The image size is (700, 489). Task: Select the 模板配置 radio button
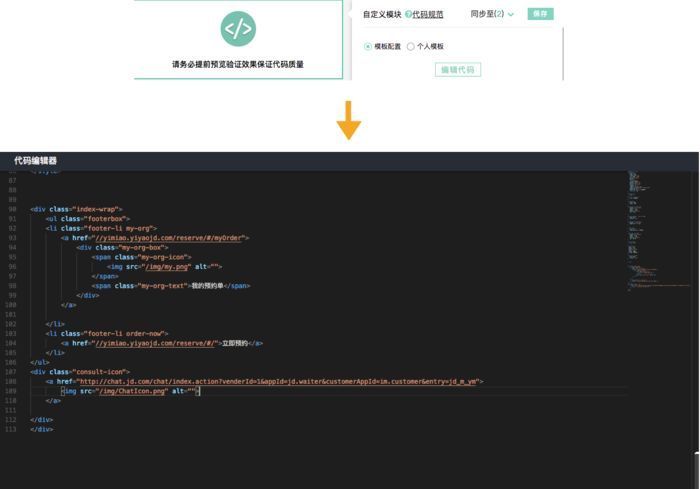[368, 47]
